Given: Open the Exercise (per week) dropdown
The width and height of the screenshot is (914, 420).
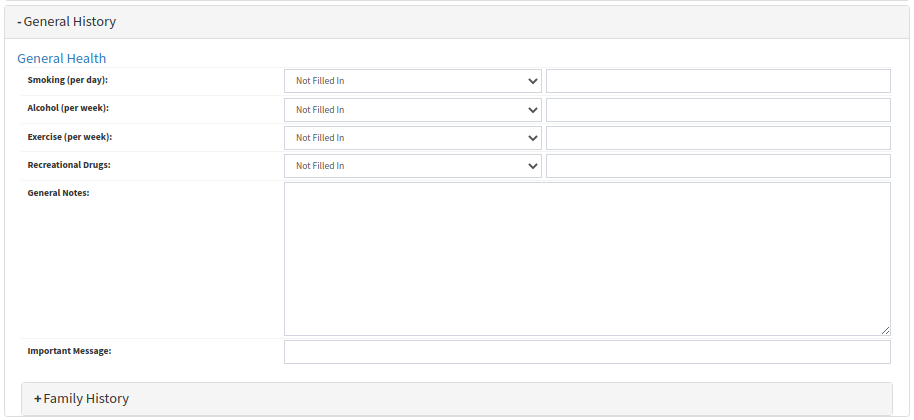Looking at the screenshot, I should click(x=412, y=138).
